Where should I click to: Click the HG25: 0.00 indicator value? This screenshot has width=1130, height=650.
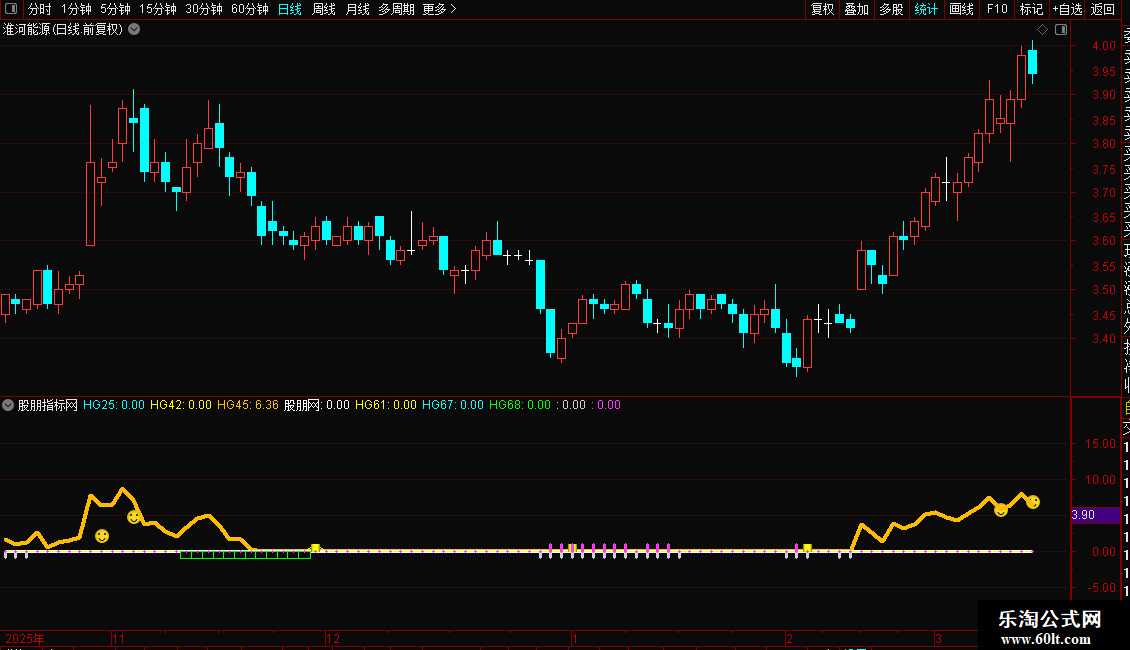(x=114, y=405)
